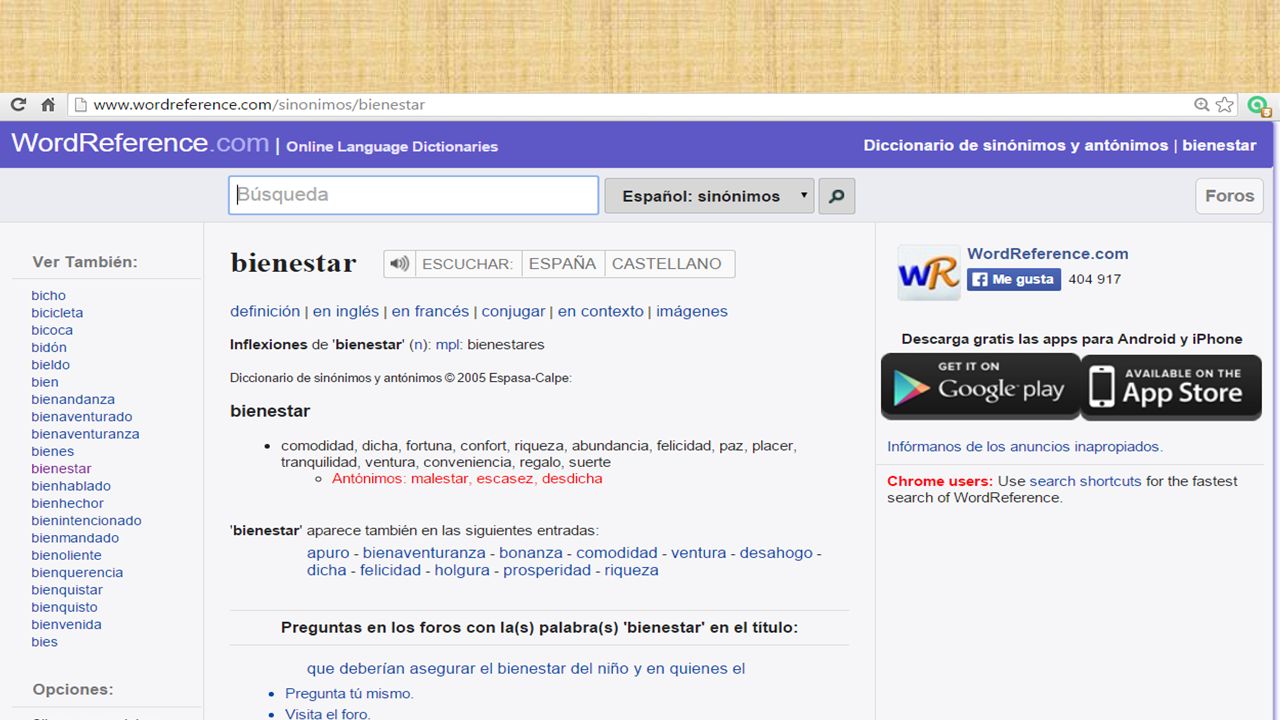Open the conjugar link

pos(513,311)
